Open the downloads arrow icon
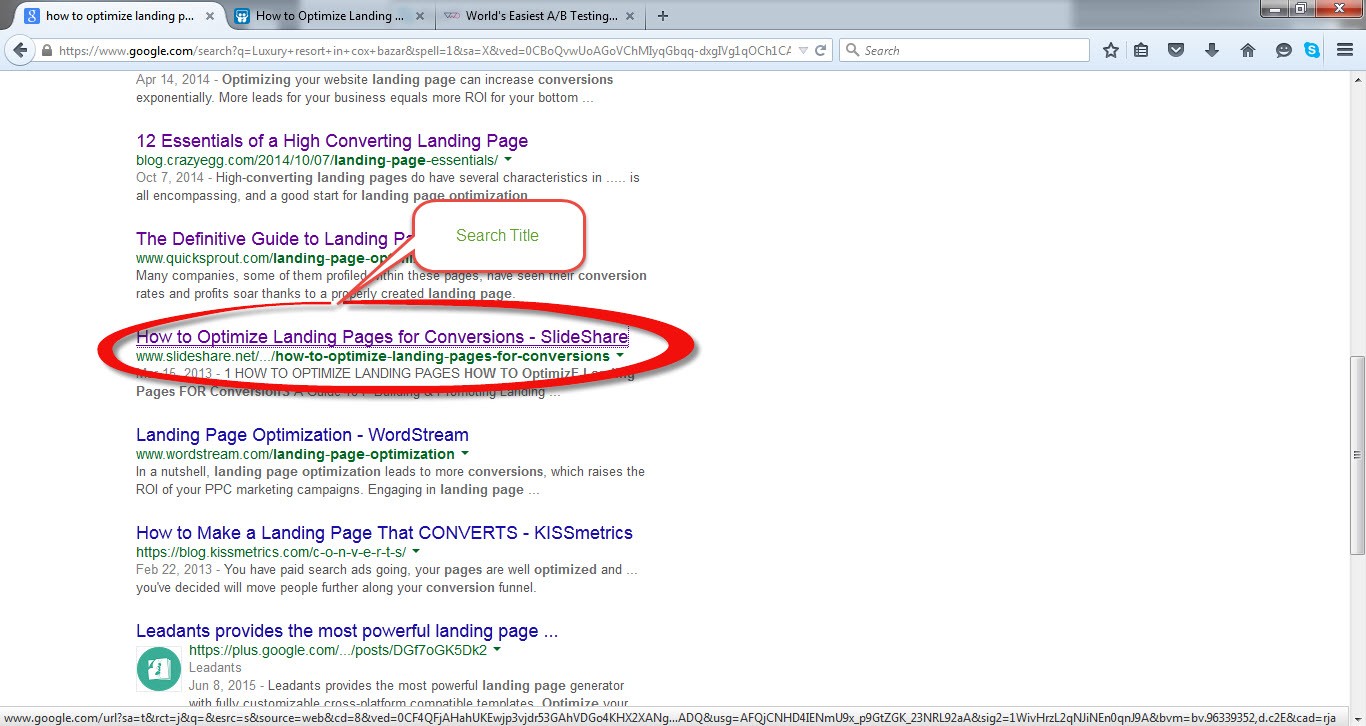 pyautogui.click(x=1212, y=50)
